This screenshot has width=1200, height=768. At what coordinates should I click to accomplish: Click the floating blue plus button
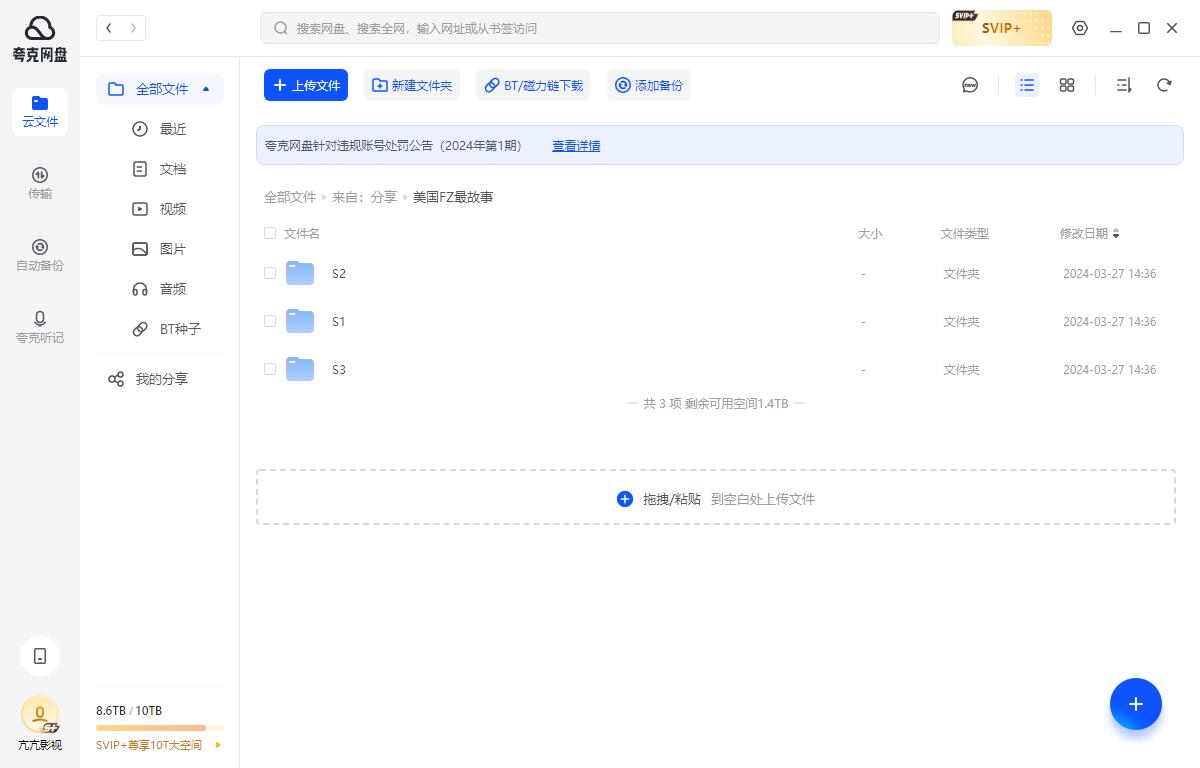(1136, 704)
